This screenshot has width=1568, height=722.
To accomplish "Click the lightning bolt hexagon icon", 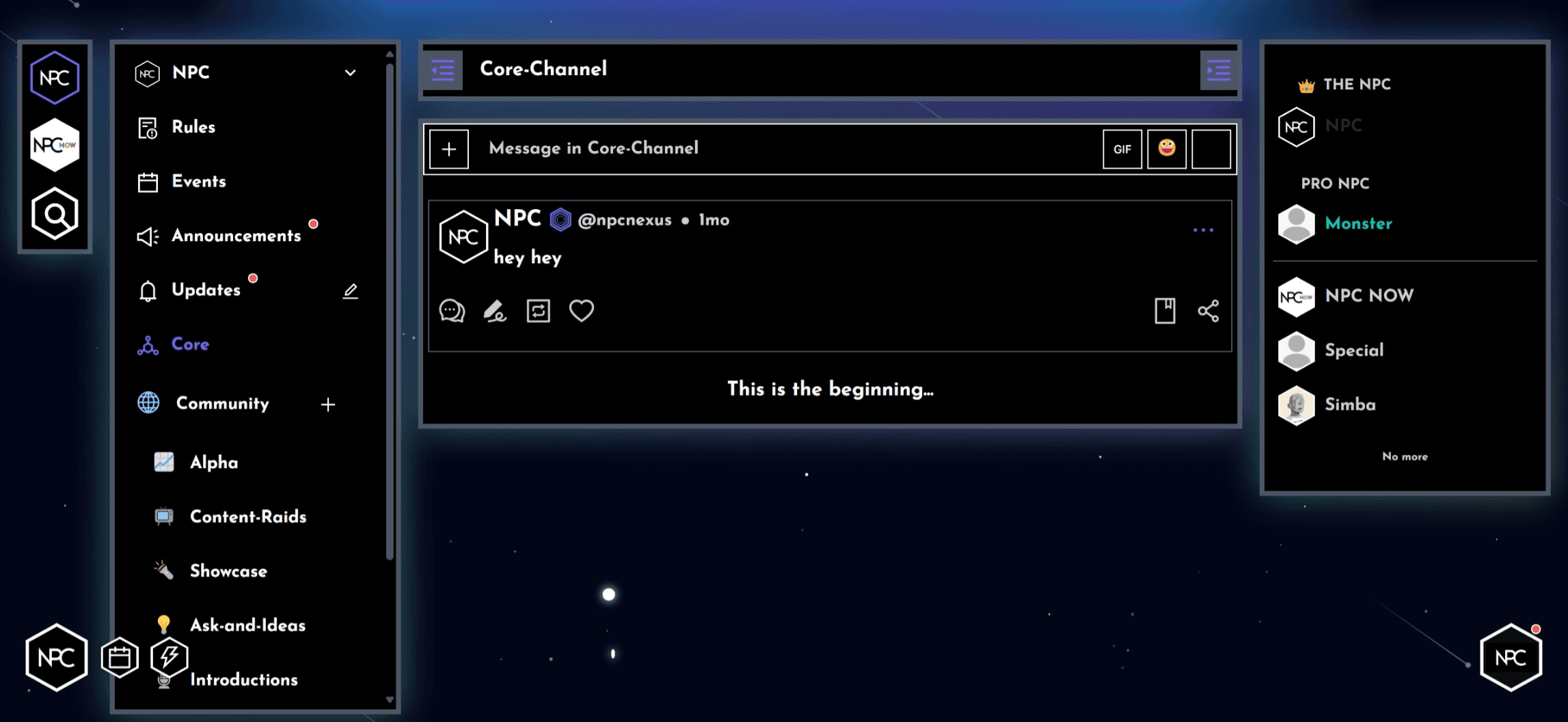I will pos(170,657).
